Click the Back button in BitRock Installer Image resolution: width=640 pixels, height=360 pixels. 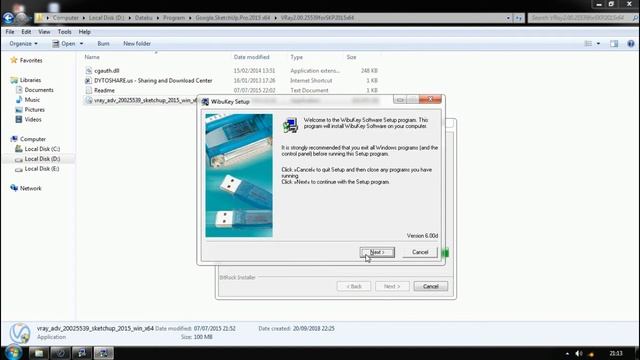pos(354,287)
